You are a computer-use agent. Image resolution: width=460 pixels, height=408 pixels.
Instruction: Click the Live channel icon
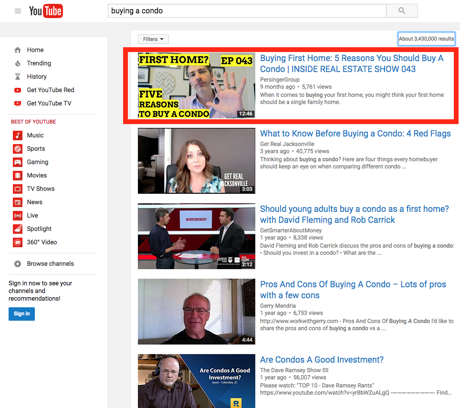(18, 215)
